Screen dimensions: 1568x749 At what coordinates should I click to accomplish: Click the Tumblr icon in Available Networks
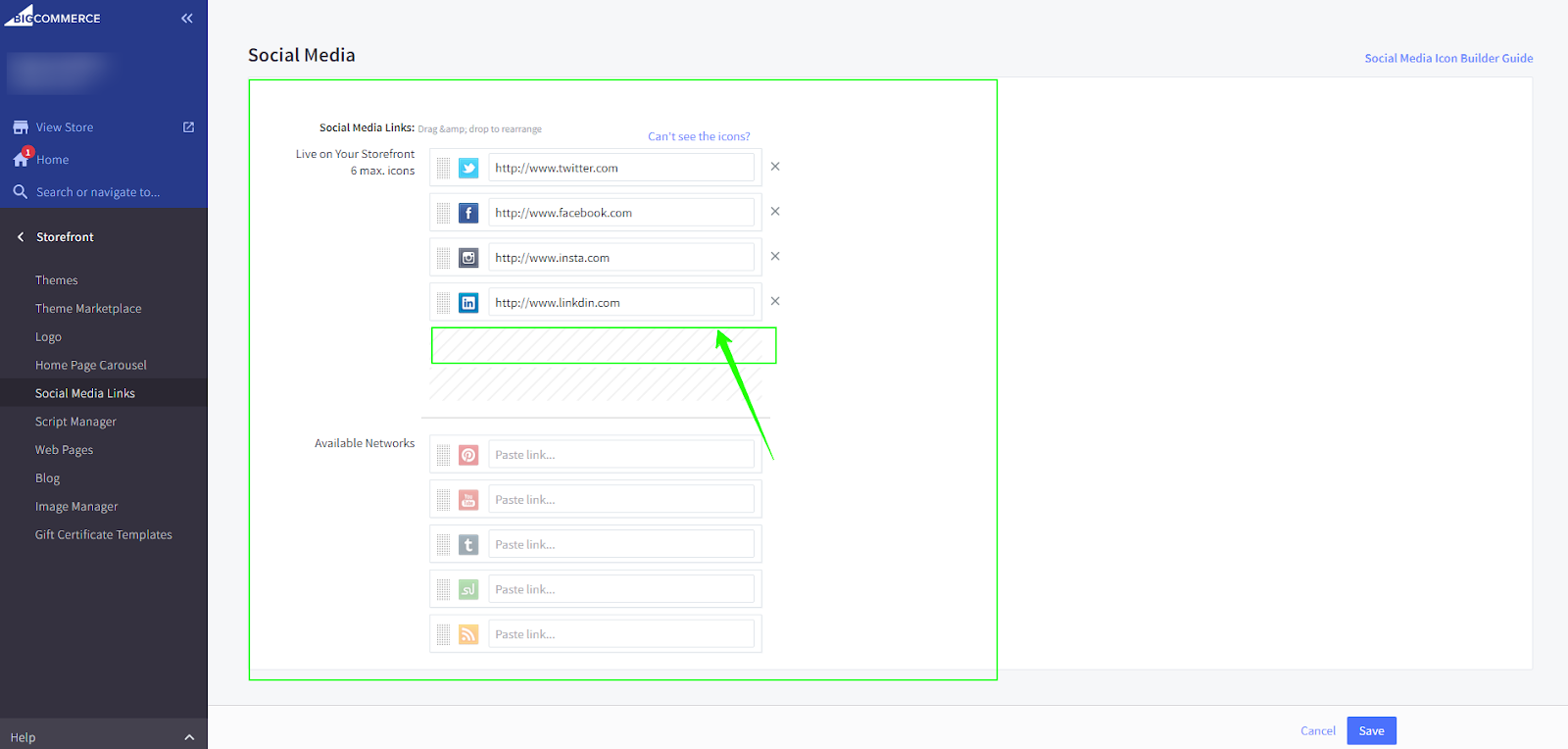tap(468, 545)
